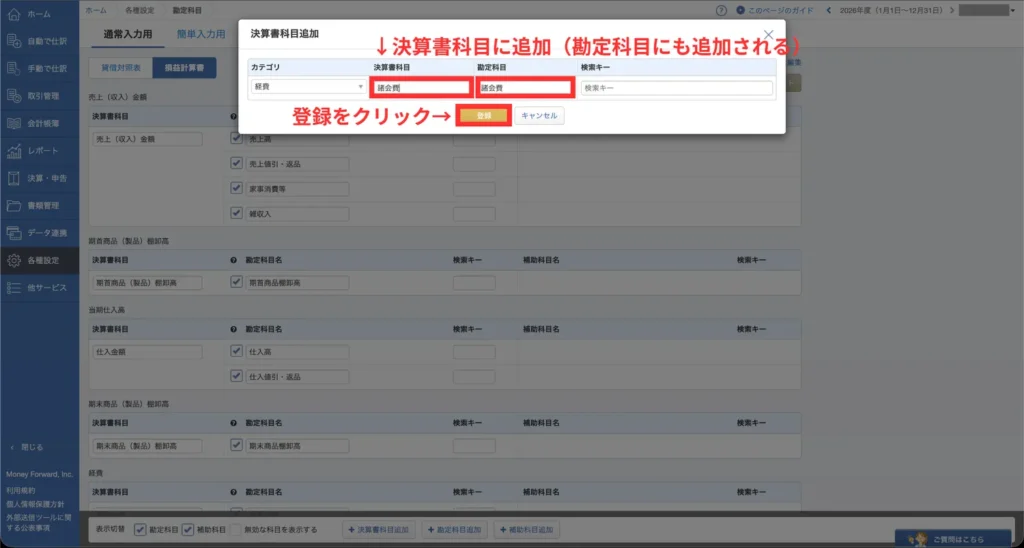1024x548 pixels.
Task: Click the 売上高 account name field
Action: click(x=298, y=139)
